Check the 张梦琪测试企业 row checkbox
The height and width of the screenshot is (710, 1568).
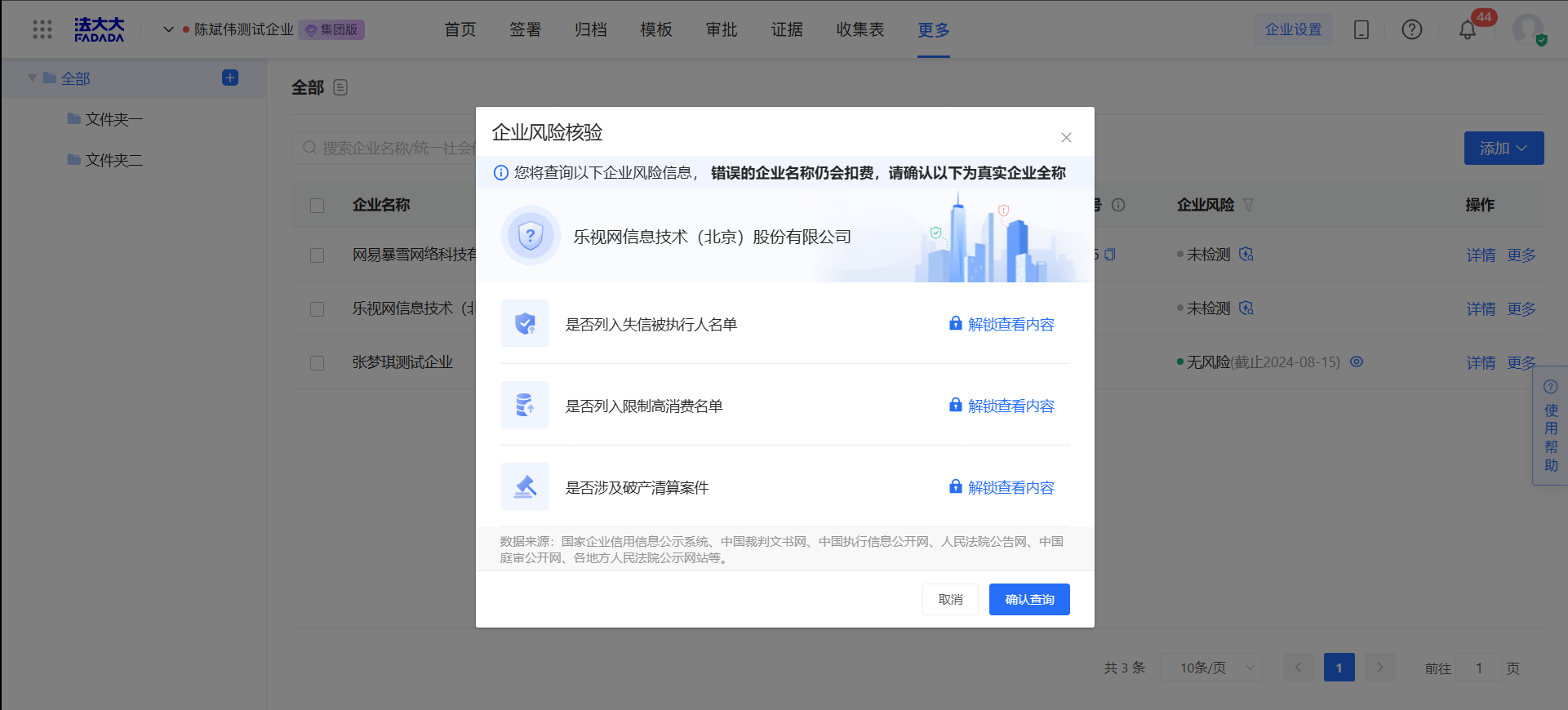pyautogui.click(x=318, y=363)
